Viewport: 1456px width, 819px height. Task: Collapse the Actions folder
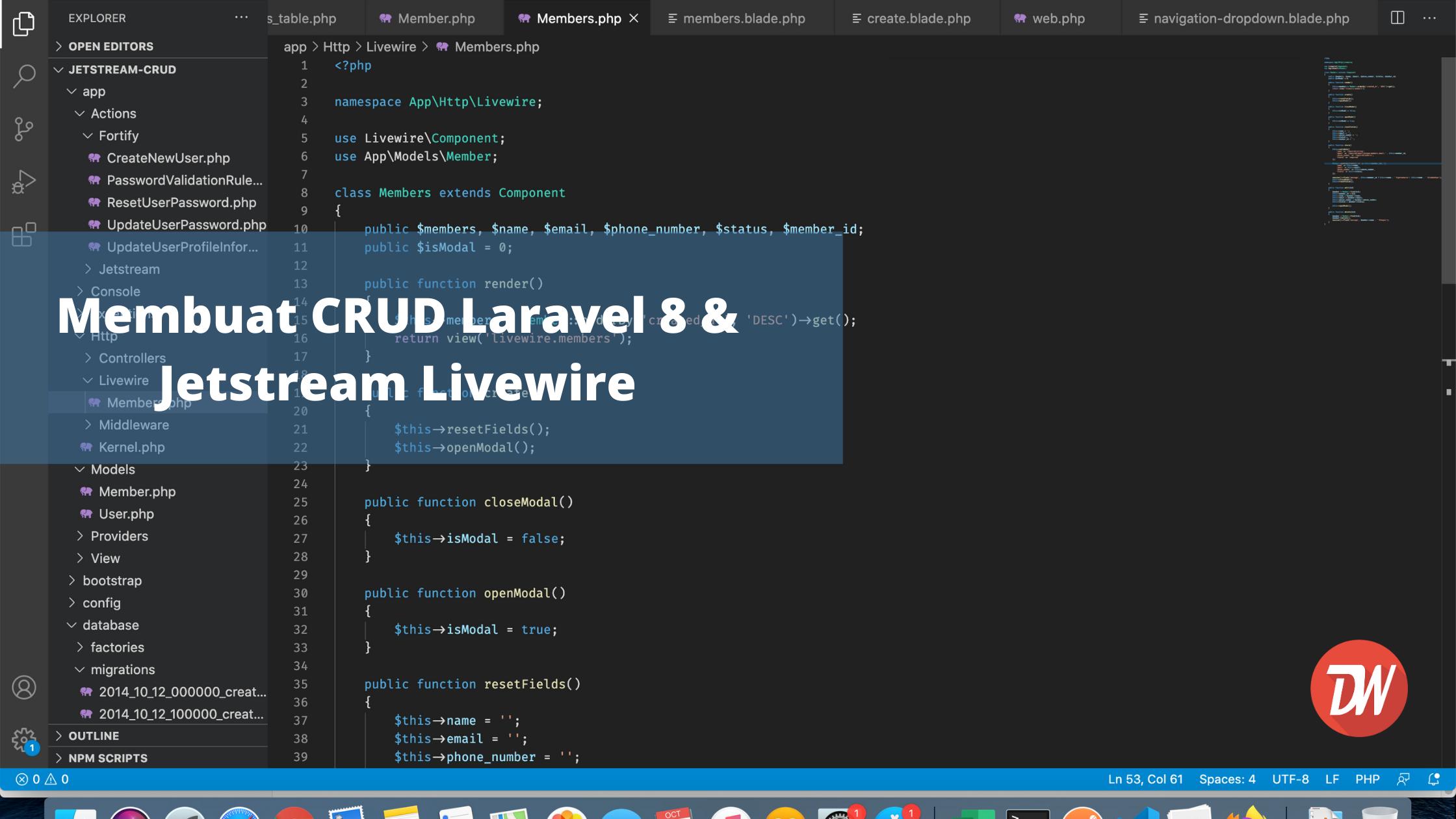[x=158, y=113]
